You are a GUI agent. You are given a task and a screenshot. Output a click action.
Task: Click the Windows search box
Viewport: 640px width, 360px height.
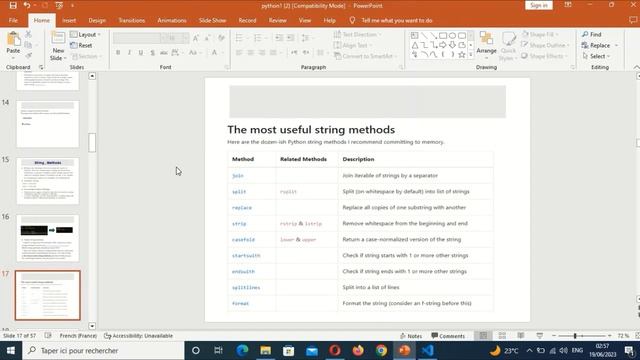tap(103, 351)
